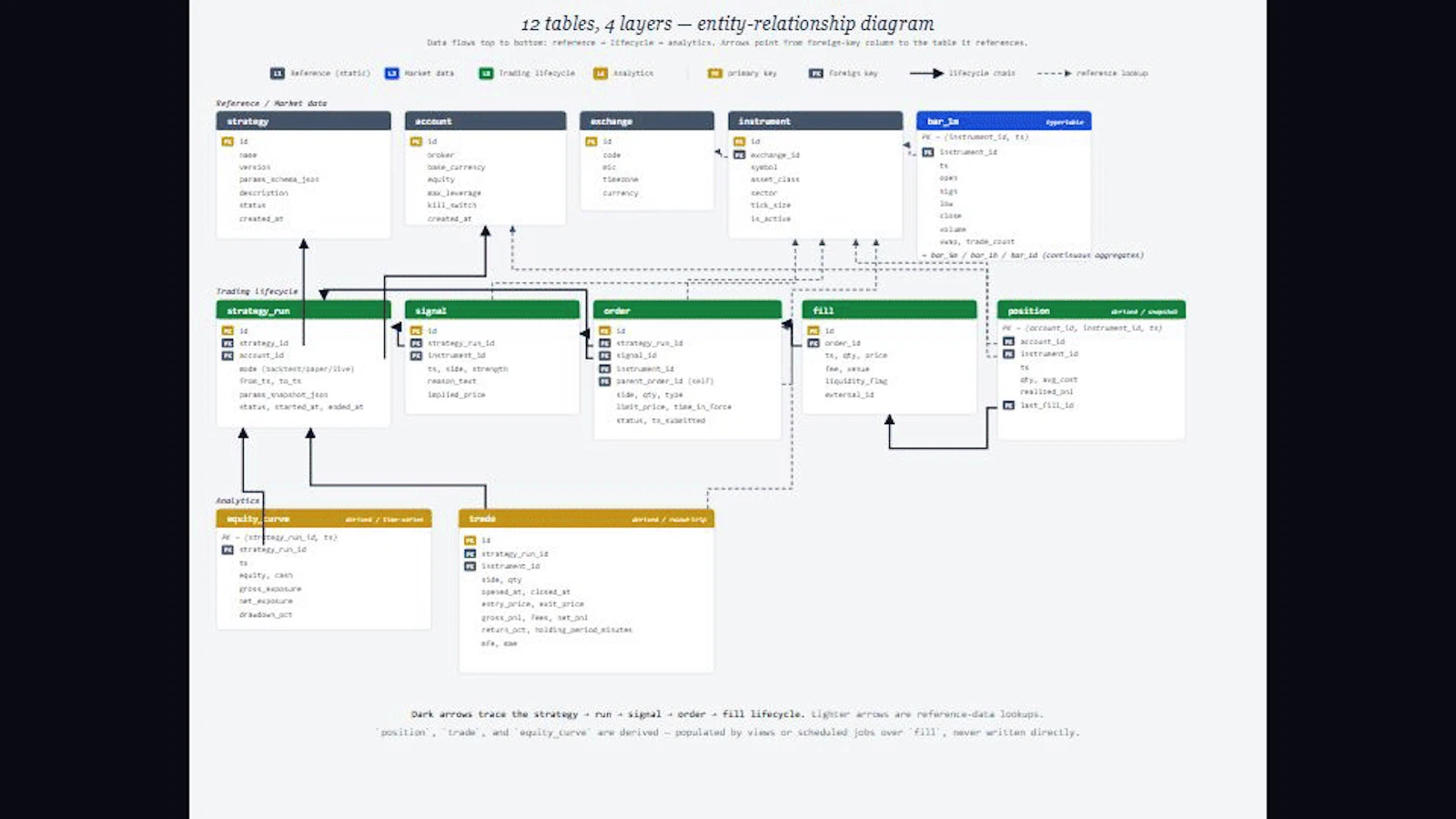The height and width of the screenshot is (819, 1456).
Task: Select the blue bar_1m table header
Action: point(1004,121)
